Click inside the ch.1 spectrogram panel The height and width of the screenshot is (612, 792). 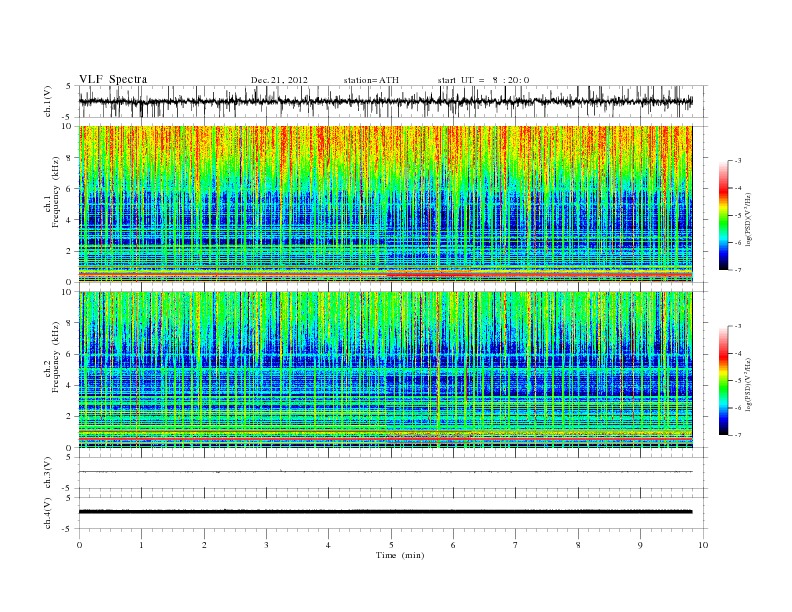point(386,204)
